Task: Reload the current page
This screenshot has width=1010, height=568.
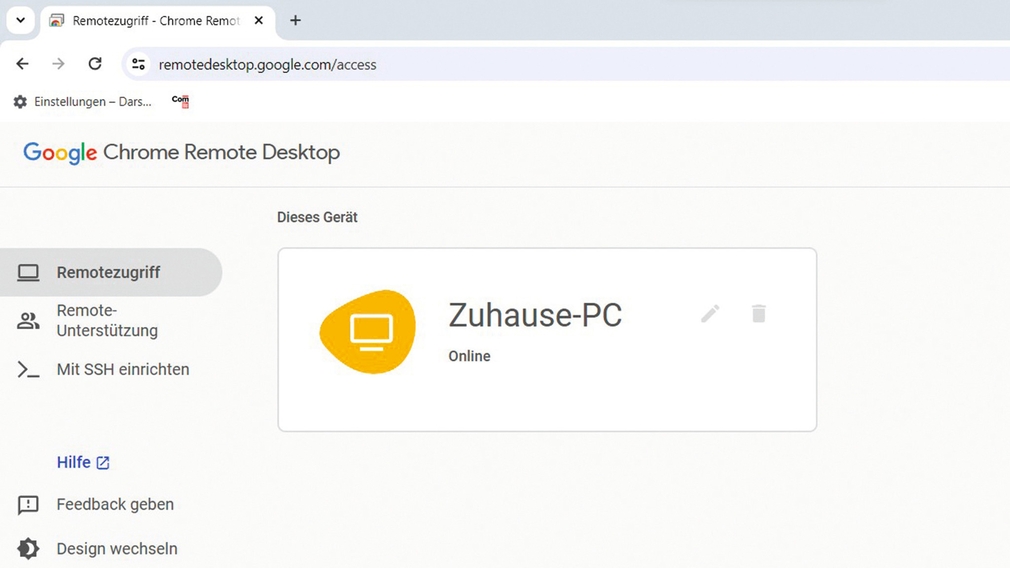Action: [x=95, y=64]
